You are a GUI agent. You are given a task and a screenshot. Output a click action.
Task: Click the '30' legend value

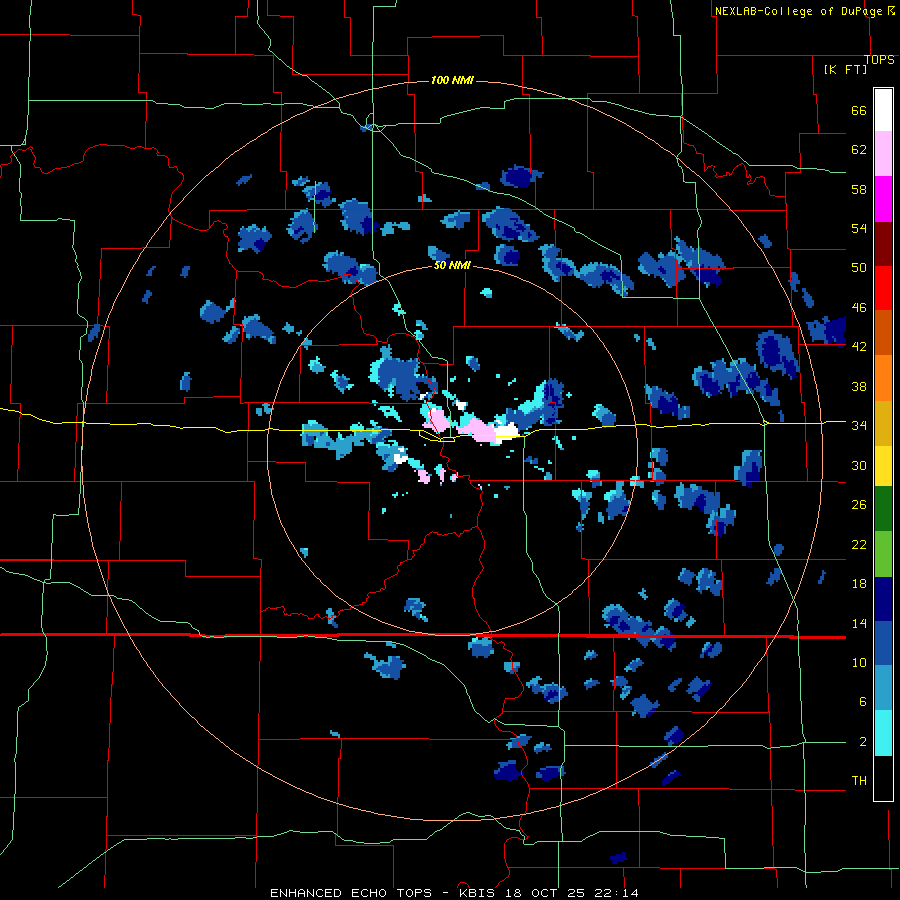coord(859,465)
